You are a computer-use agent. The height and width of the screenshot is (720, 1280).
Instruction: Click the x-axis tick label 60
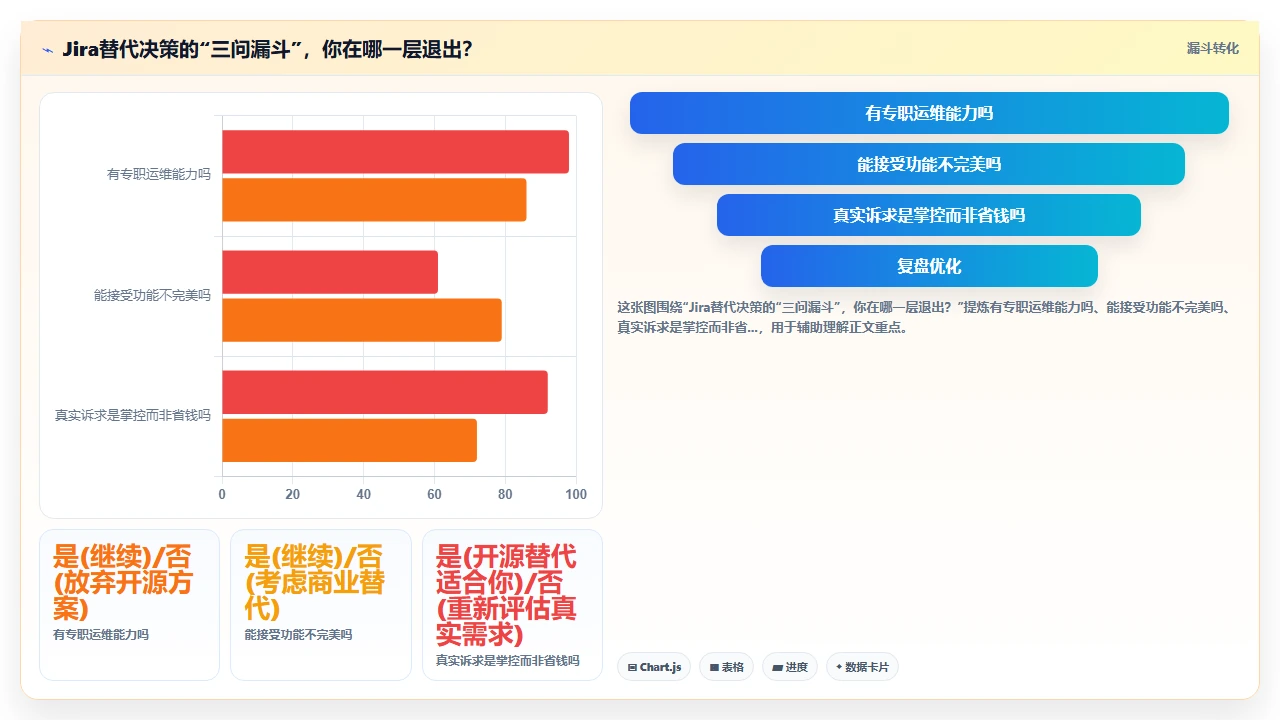[434, 494]
